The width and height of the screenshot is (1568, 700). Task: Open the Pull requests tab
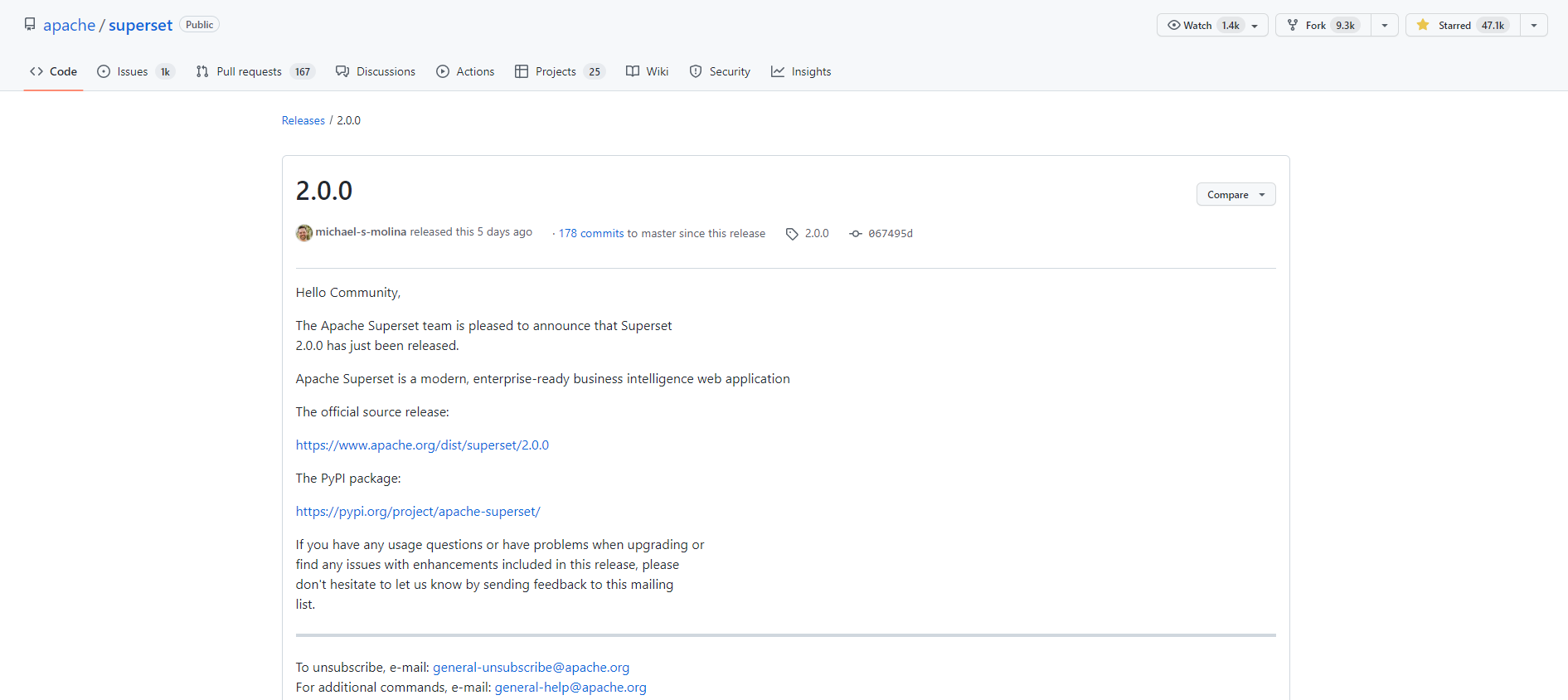coord(255,71)
